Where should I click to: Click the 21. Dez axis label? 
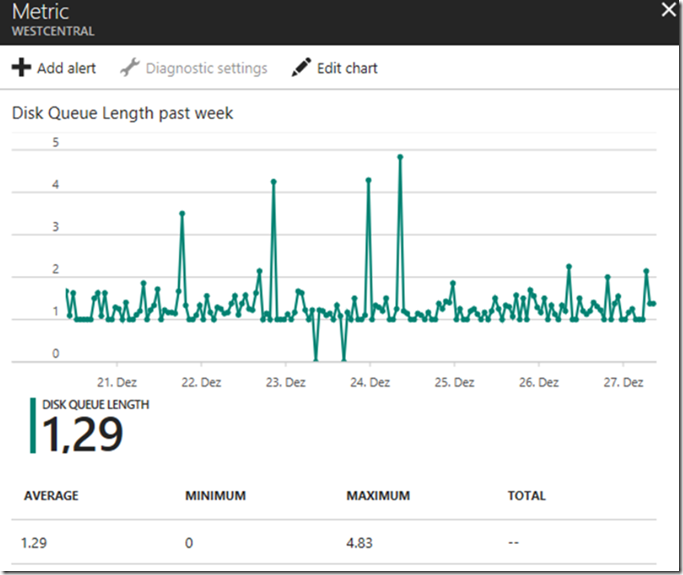pos(117,382)
